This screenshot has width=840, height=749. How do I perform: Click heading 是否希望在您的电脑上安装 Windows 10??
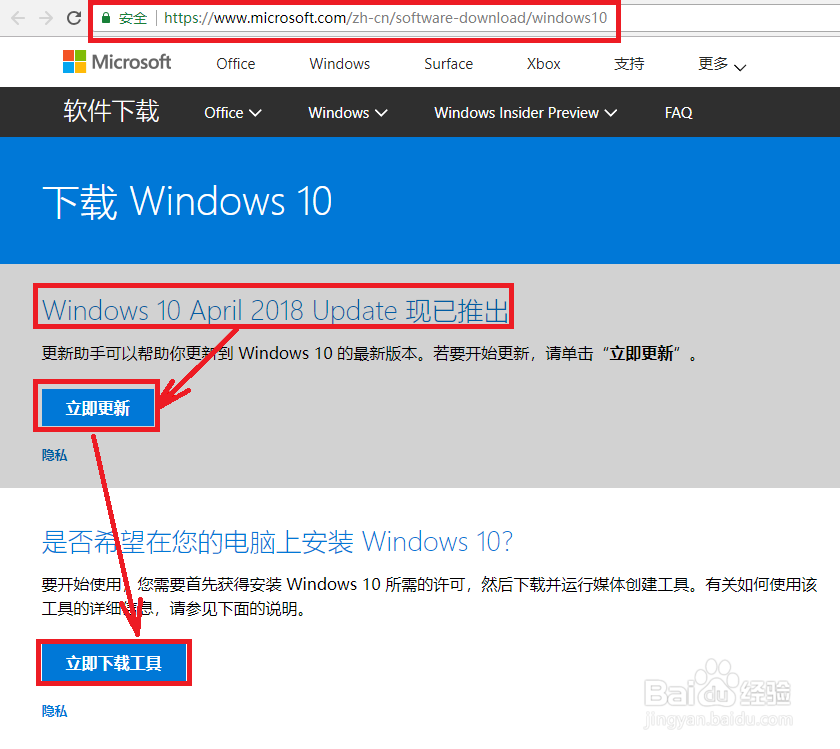pyautogui.click(x=277, y=542)
